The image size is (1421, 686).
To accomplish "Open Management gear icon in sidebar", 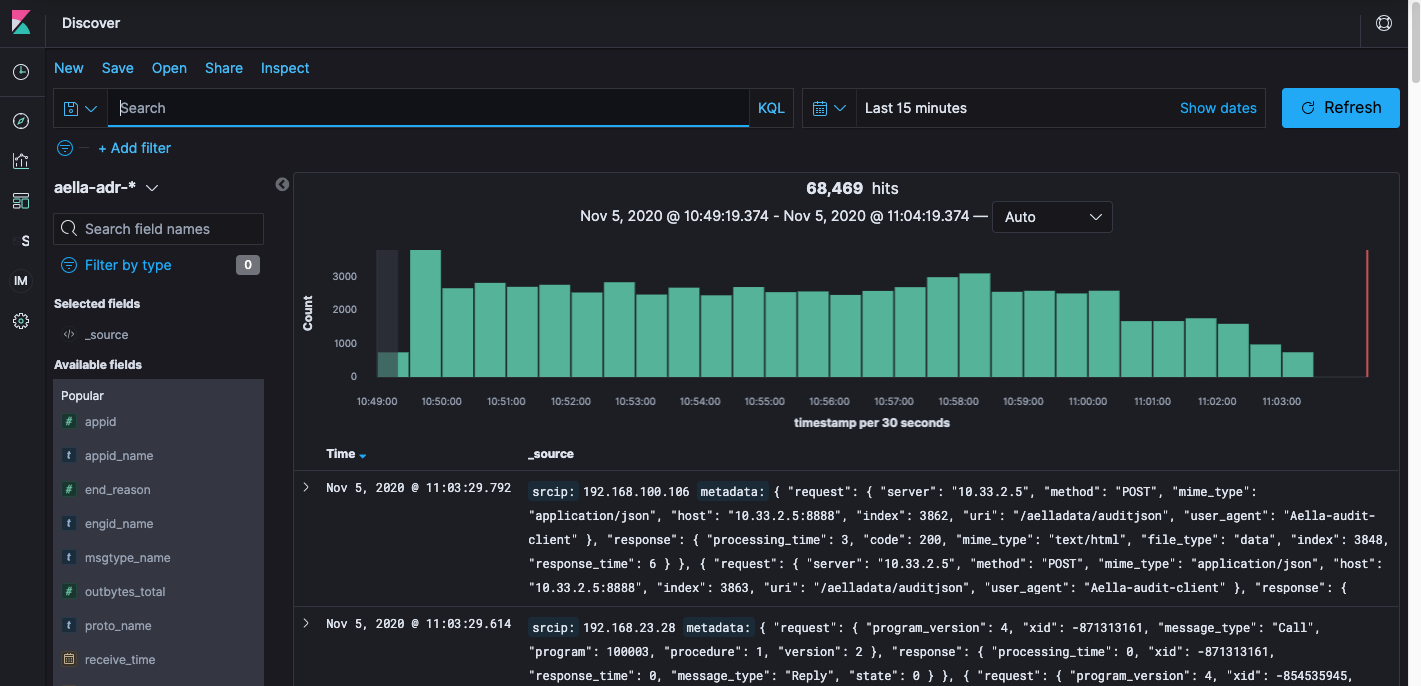I will pos(21,321).
